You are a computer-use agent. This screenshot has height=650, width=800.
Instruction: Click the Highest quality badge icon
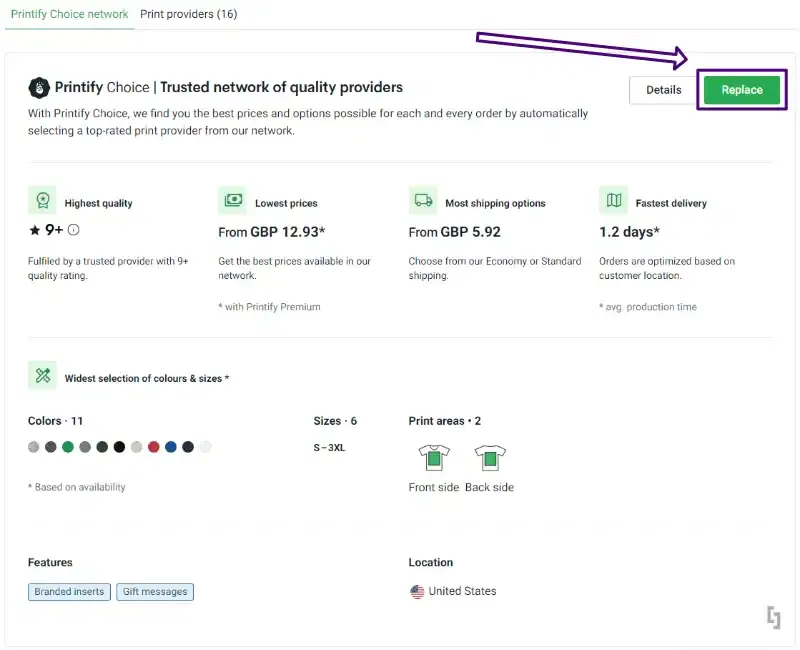pos(43,201)
